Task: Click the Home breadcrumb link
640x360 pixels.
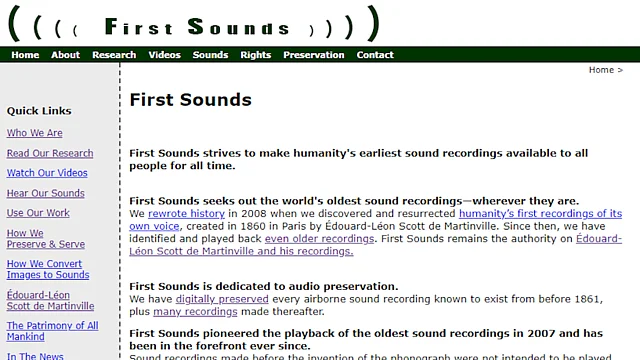Action: coord(601,70)
